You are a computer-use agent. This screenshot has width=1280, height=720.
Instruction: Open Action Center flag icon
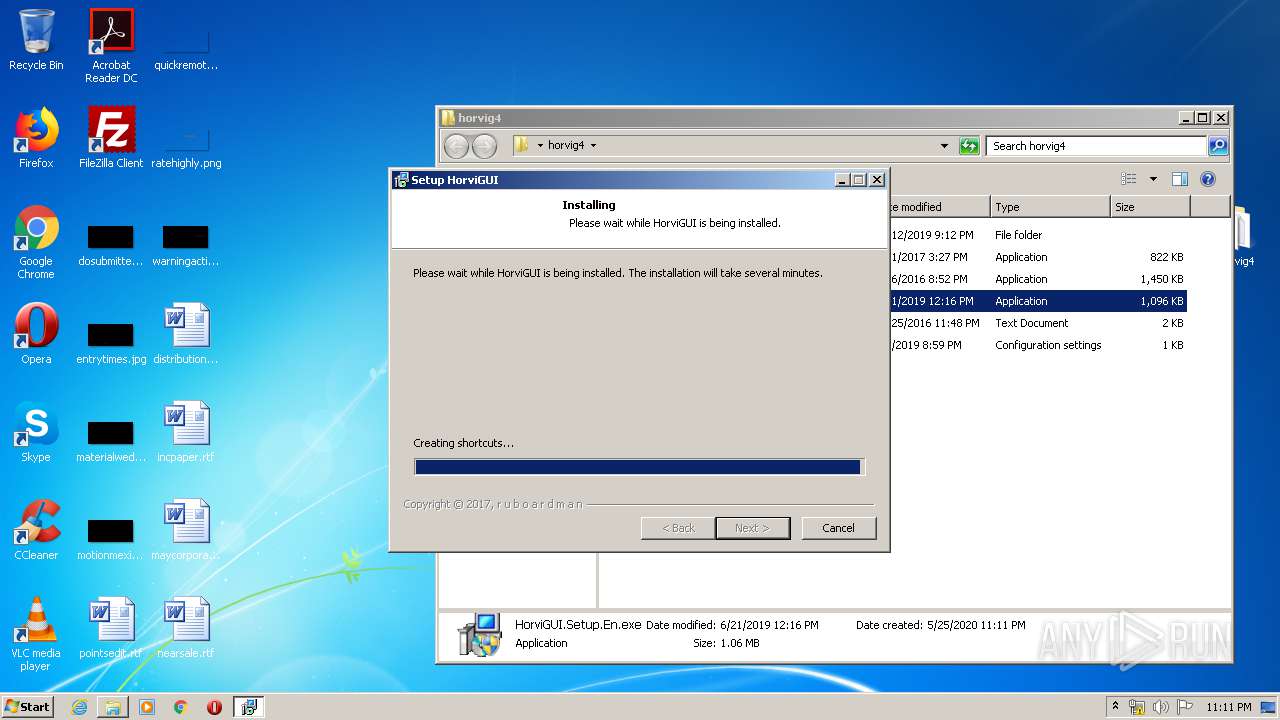click(1183, 707)
